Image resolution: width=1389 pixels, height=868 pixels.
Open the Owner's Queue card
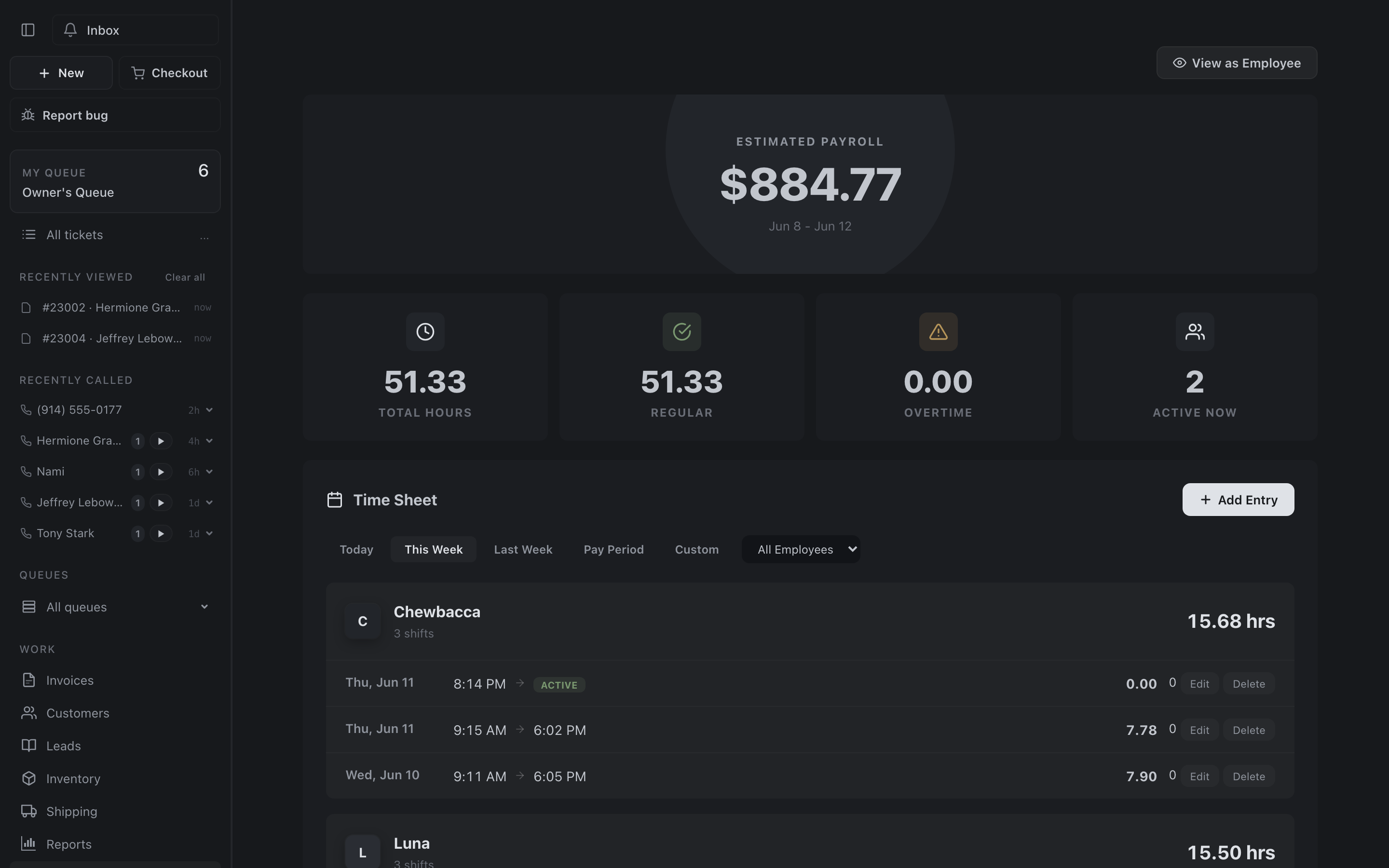pyautogui.click(x=115, y=181)
